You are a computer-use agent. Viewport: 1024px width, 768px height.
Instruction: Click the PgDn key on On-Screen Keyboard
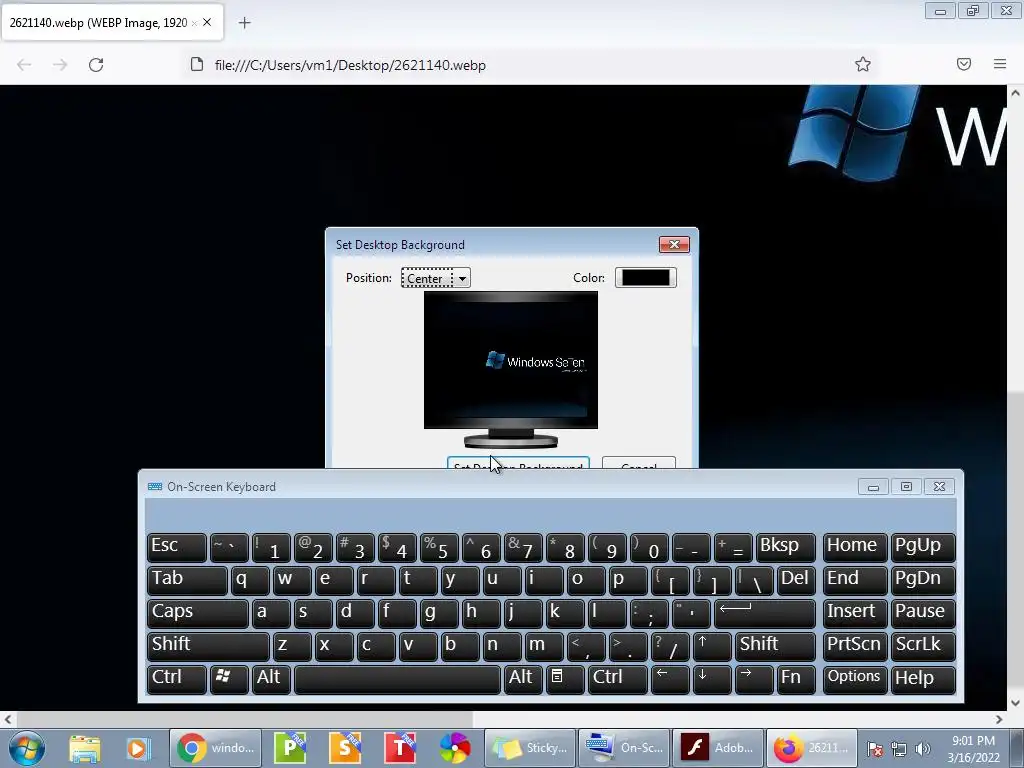[923, 579]
